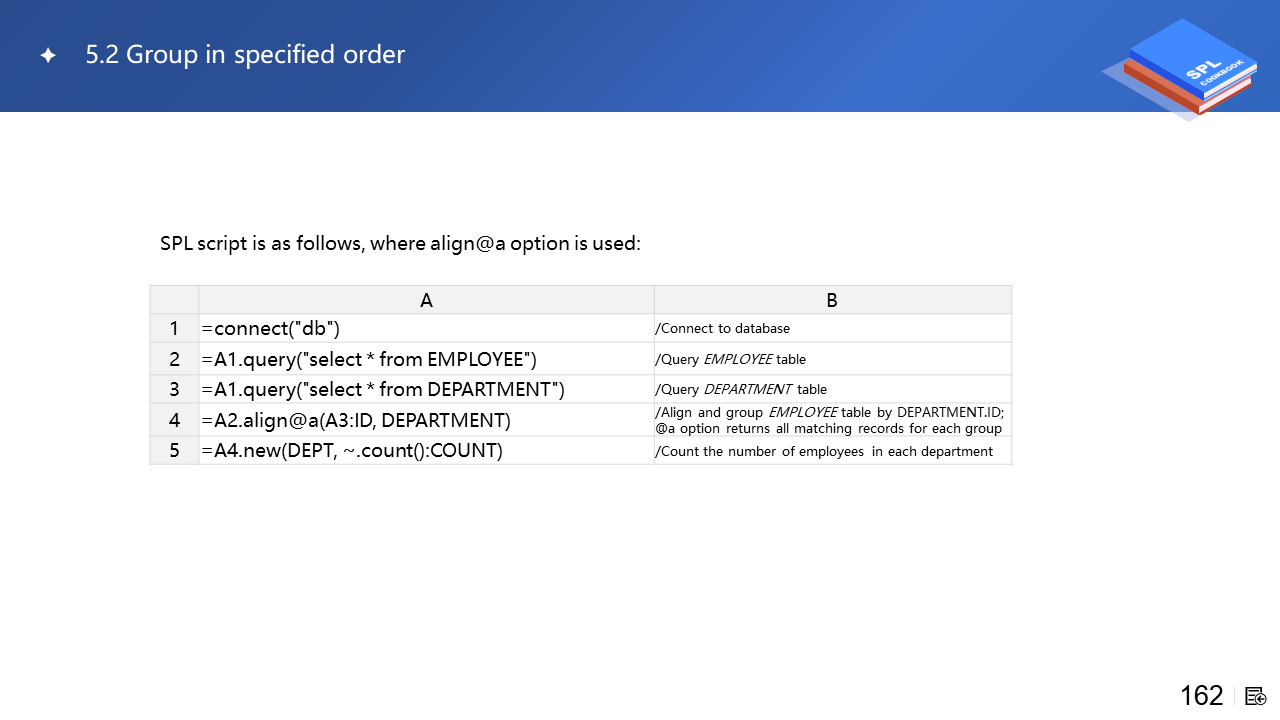Click the slide number 162
The width and height of the screenshot is (1280, 720).
point(1201,696)
